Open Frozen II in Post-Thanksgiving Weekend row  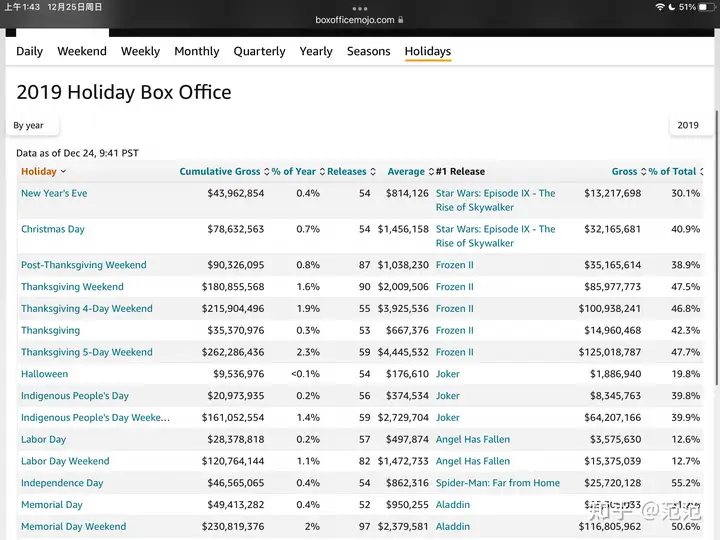(455, 265)
